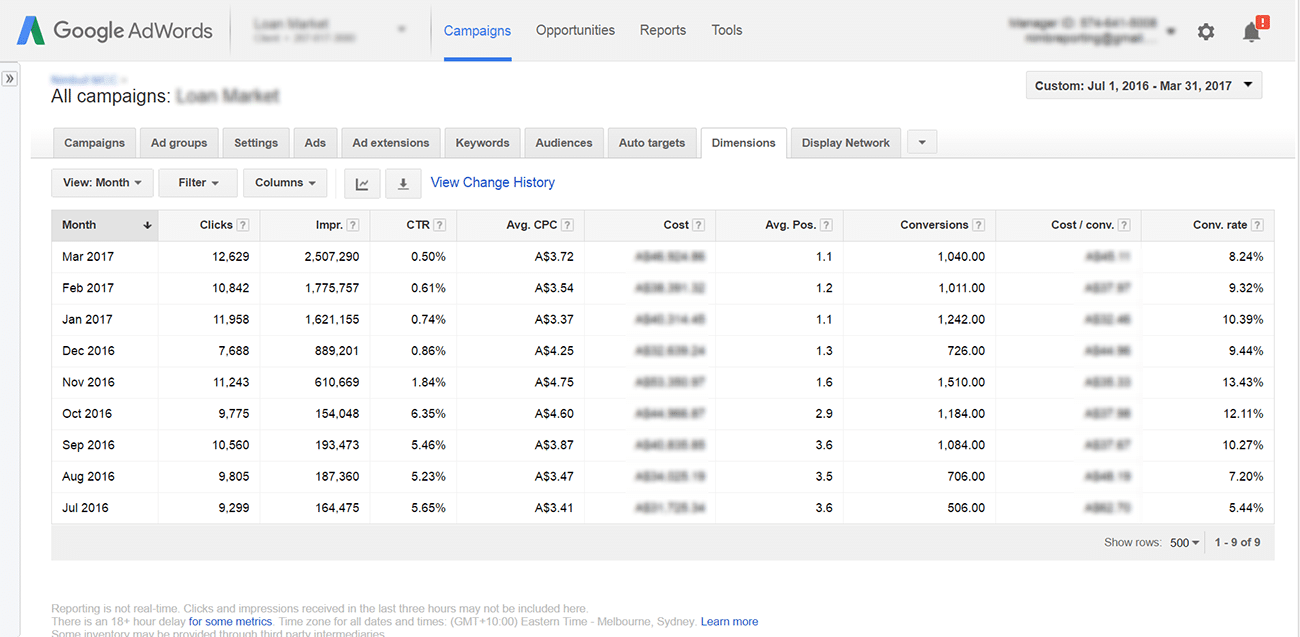
Task: Switch to the Ad extensions tab
Action: pos(391,143)
